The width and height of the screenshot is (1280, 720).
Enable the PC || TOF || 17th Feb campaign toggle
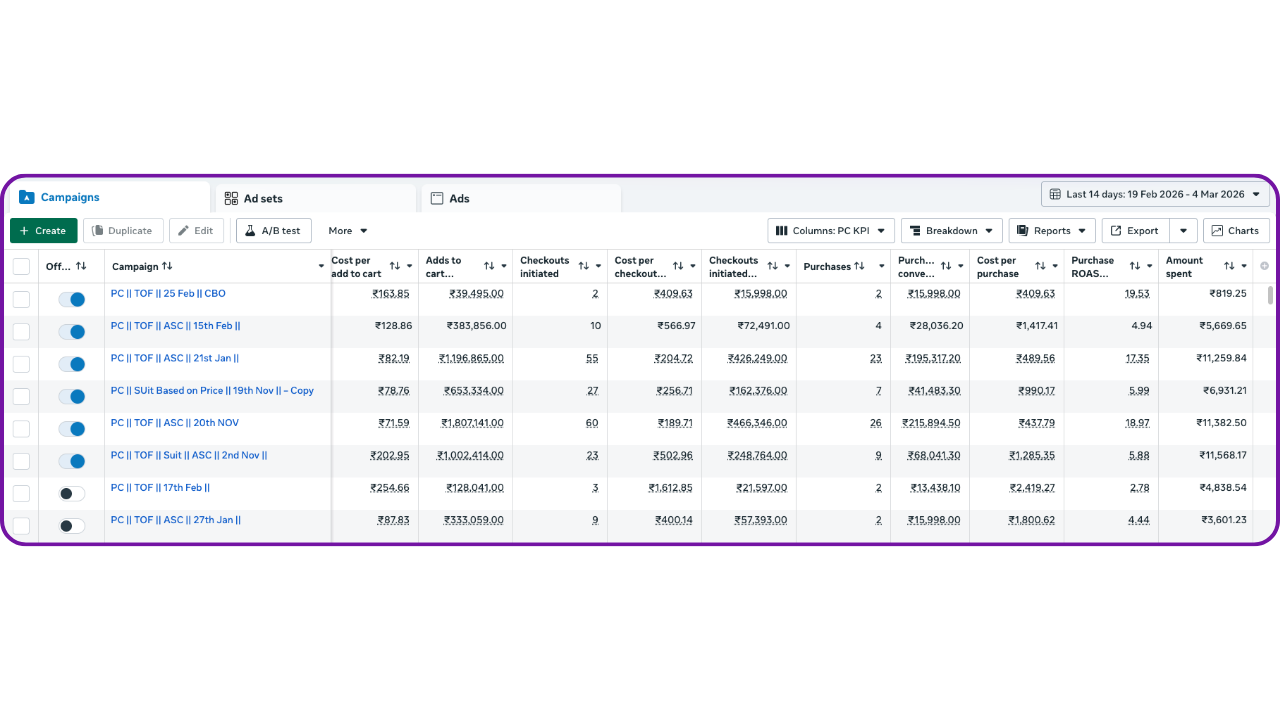71,494
